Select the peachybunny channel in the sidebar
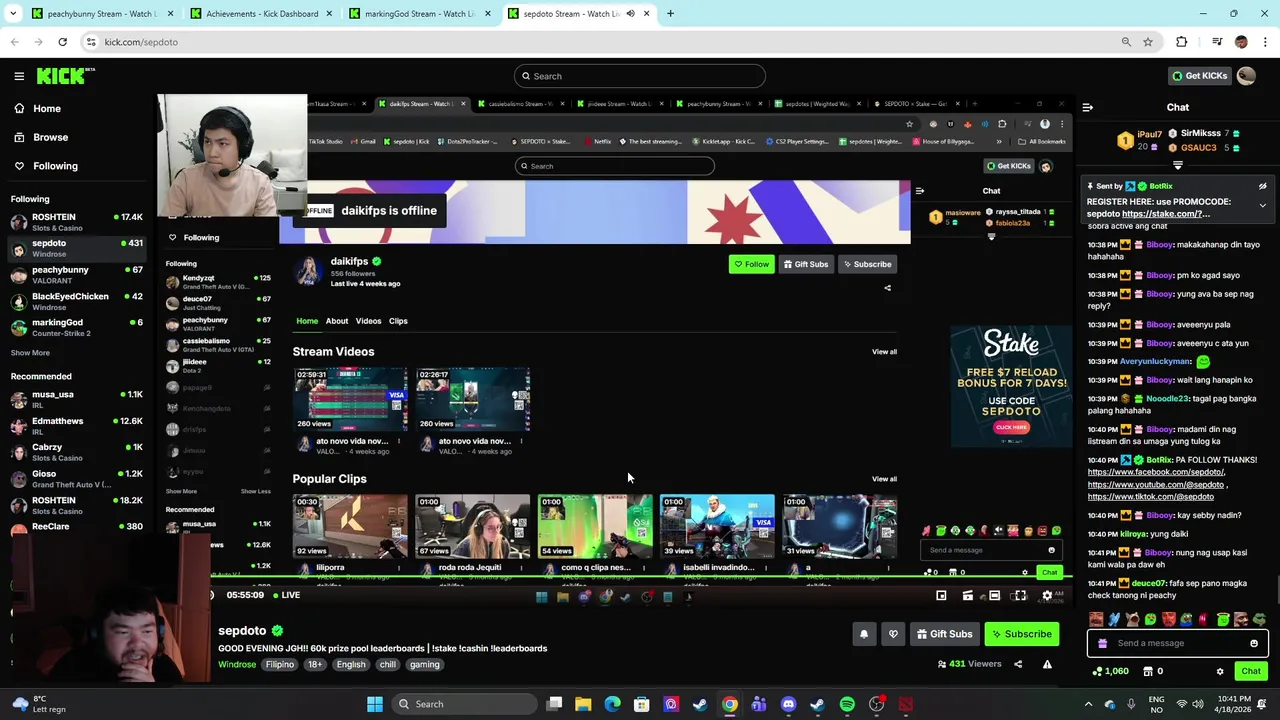 coord(76,274)
